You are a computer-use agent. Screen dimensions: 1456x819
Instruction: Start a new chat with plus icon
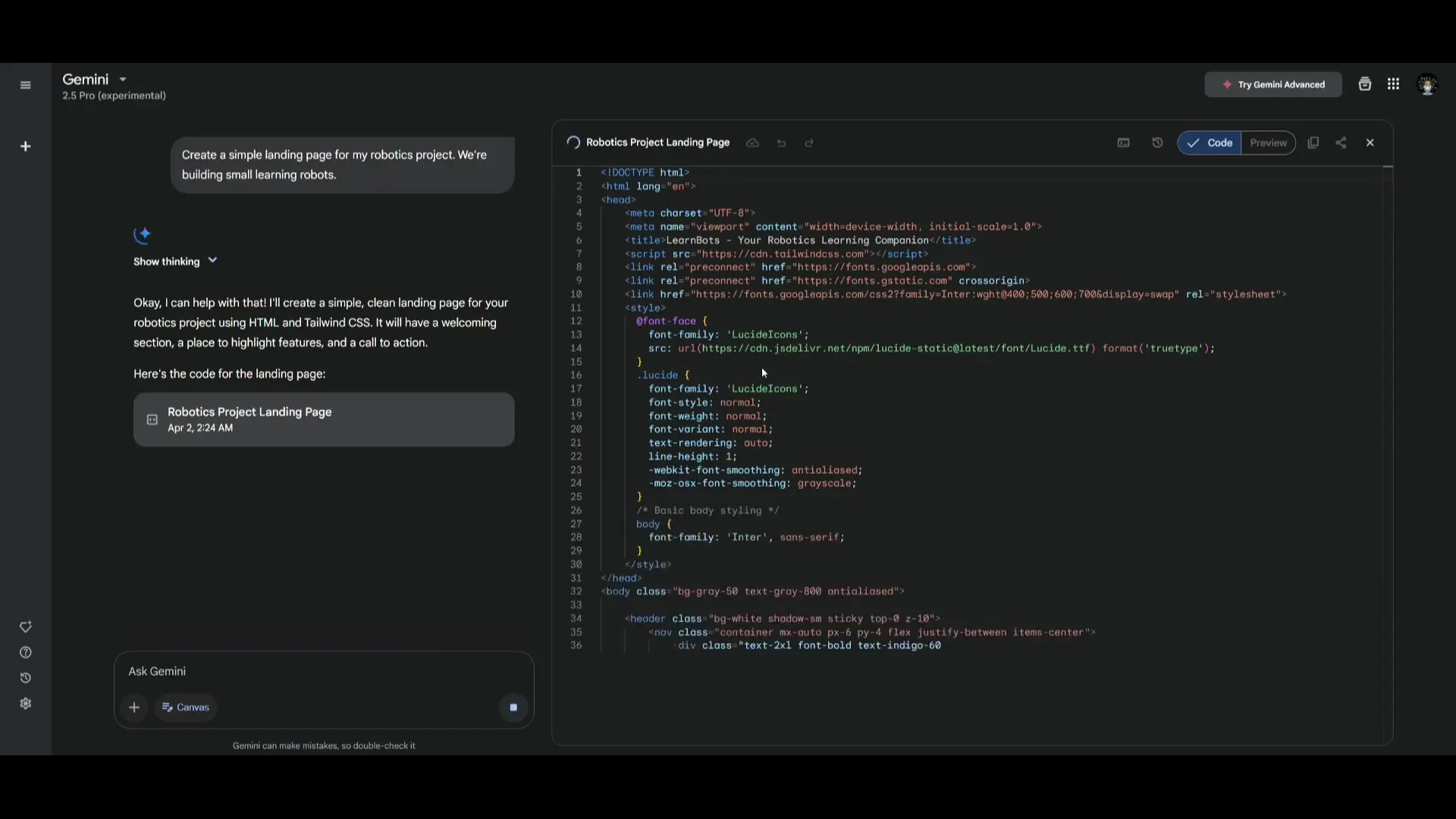pos(25,146)
